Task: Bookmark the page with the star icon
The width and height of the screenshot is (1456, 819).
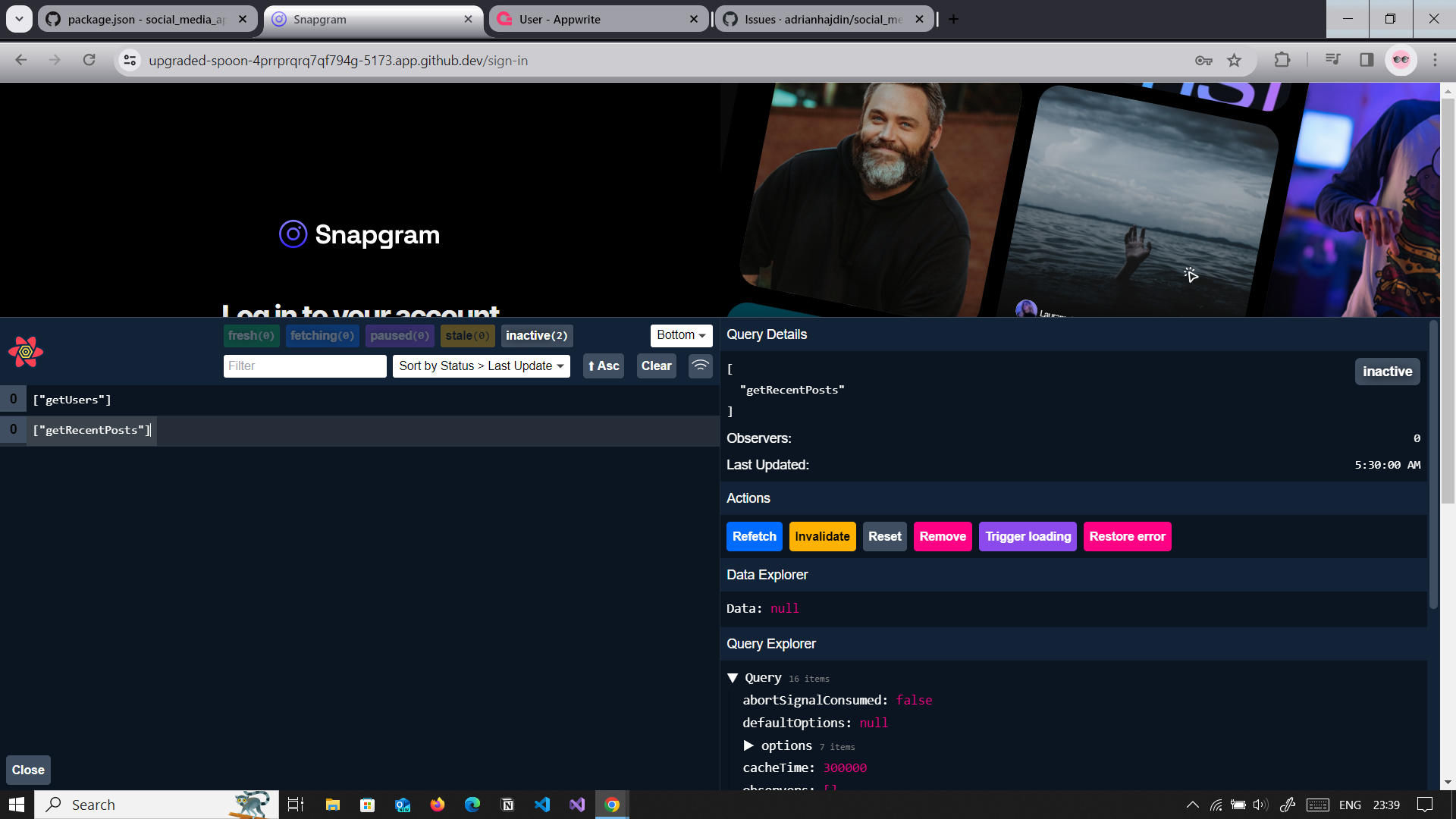Action: (1235, 61)
